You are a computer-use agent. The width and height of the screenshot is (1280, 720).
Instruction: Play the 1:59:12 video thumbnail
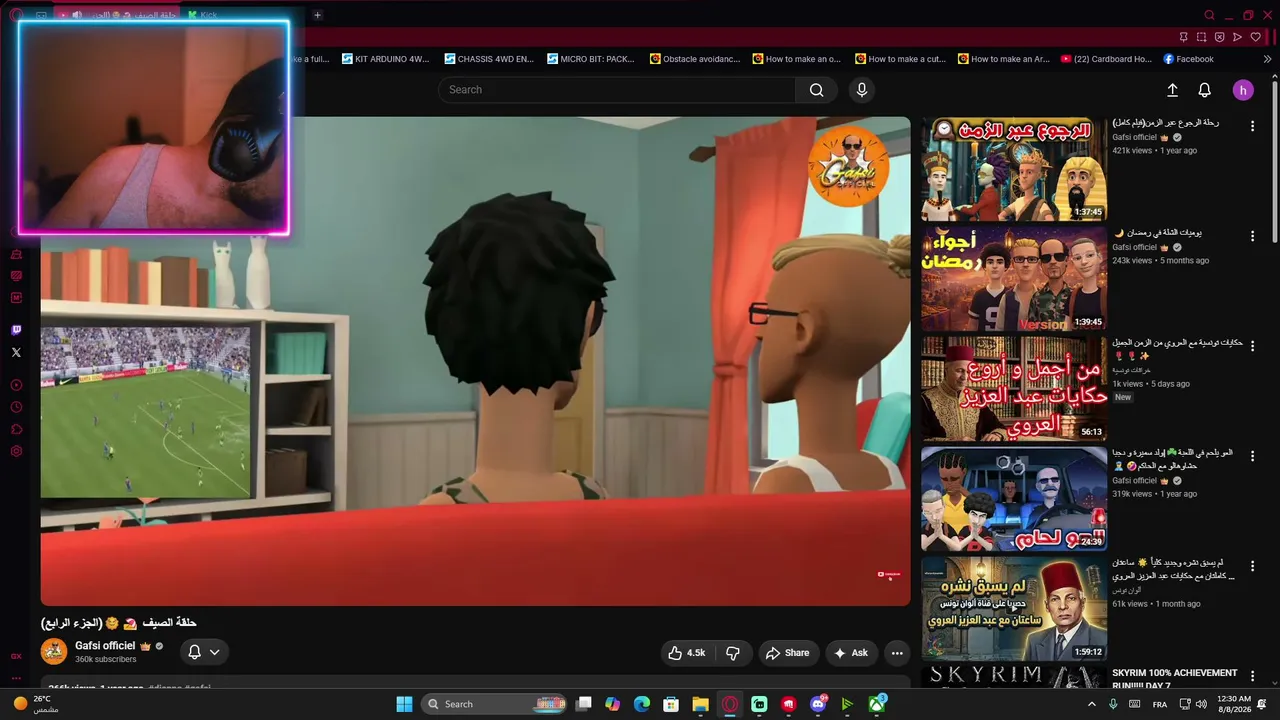pos(1014,609)
